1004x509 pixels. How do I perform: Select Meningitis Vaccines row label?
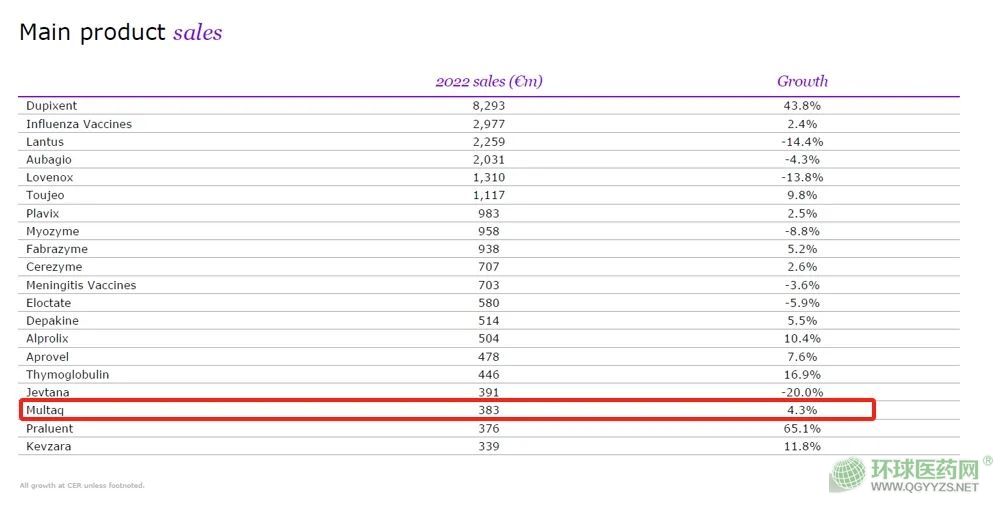pos(81,285)
